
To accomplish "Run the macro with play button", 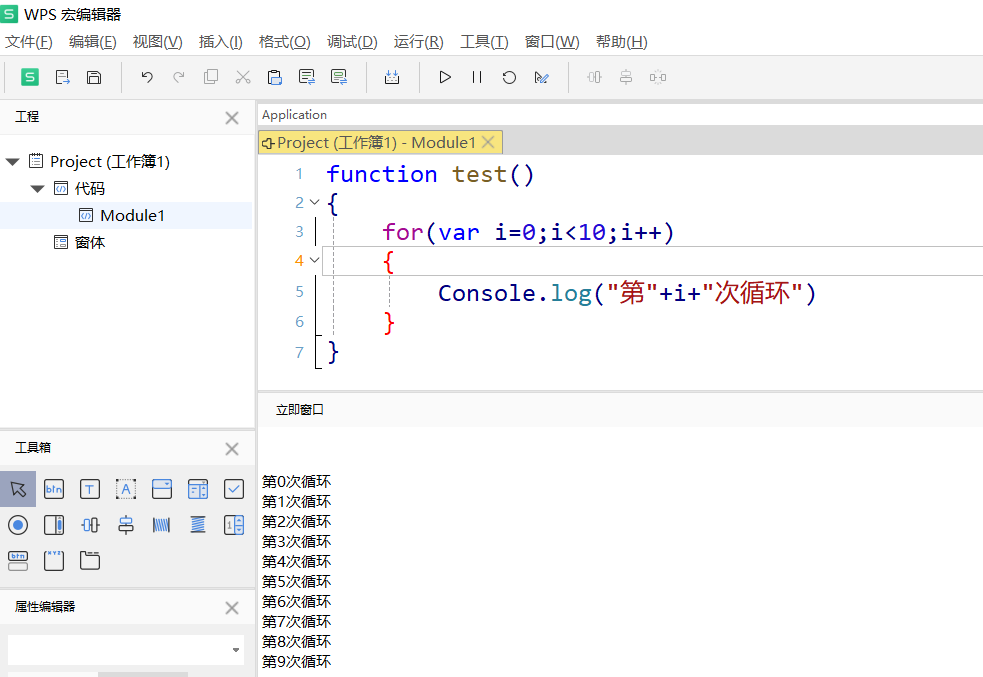I will [x=444, y=77].
